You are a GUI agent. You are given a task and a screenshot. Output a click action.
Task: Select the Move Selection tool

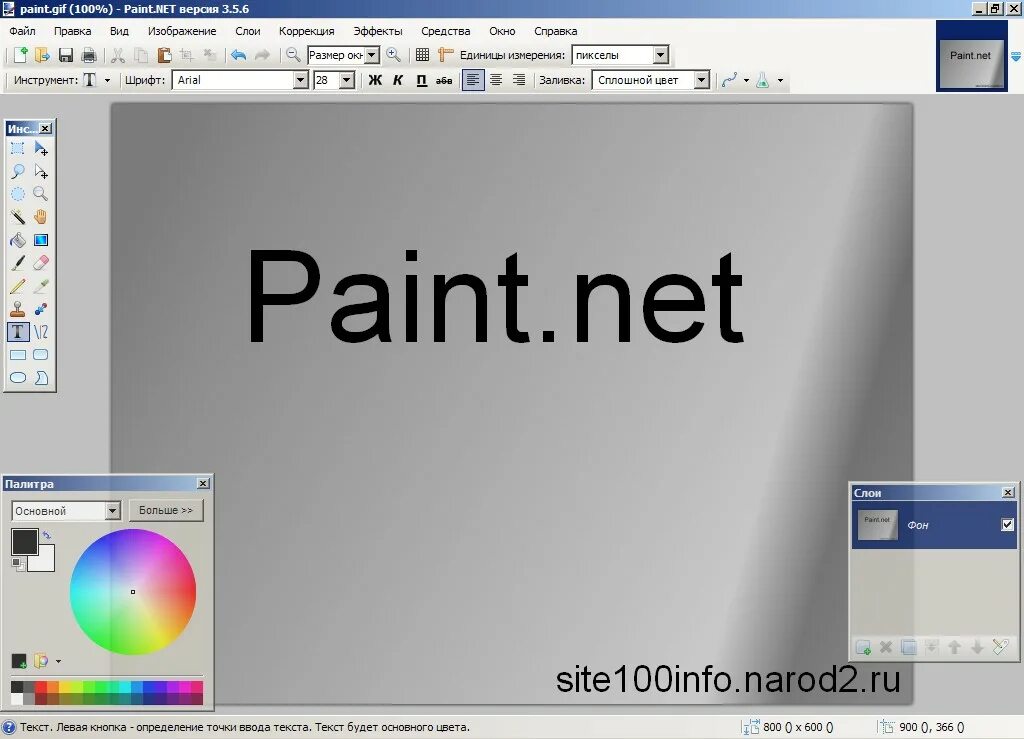pyautogui.click(x=40, y=172)
